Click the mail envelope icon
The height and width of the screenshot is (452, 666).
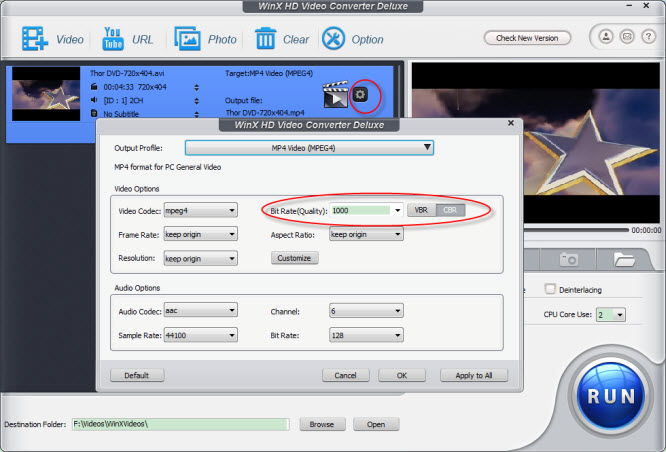627,37
